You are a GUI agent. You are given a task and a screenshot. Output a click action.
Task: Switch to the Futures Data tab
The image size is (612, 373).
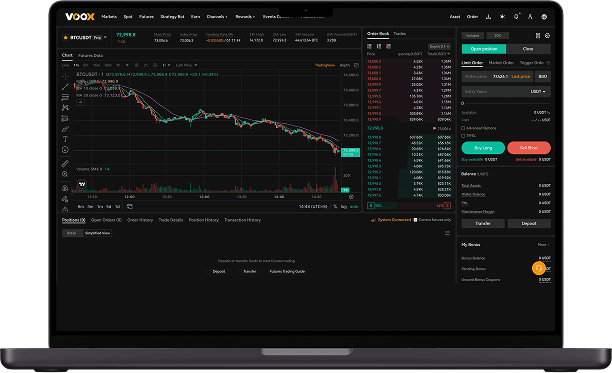pyautogui.click(x=91, y=55)
